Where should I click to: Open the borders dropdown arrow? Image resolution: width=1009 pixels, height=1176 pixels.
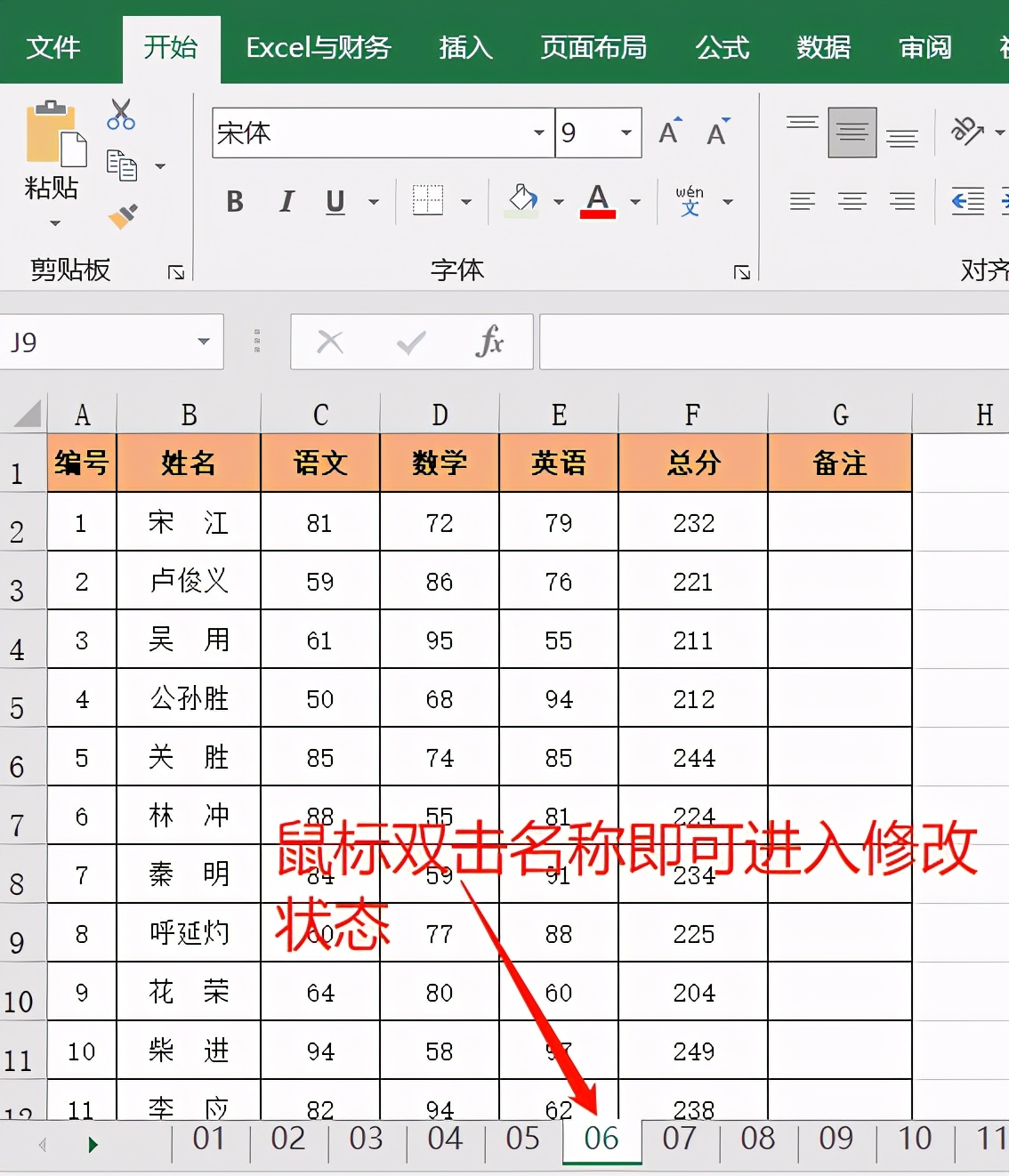tap(466, 202)
